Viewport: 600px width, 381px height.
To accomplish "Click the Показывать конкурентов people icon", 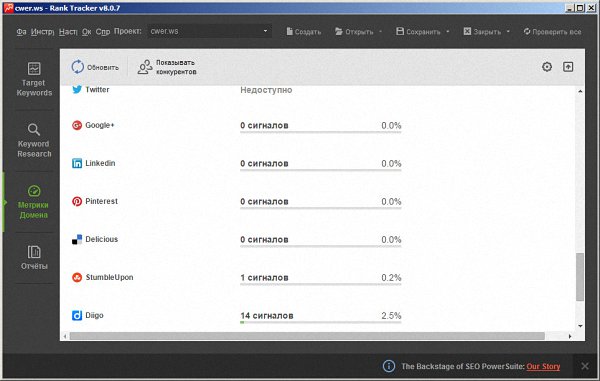I will pyautogui.click(x=145, y=67).
